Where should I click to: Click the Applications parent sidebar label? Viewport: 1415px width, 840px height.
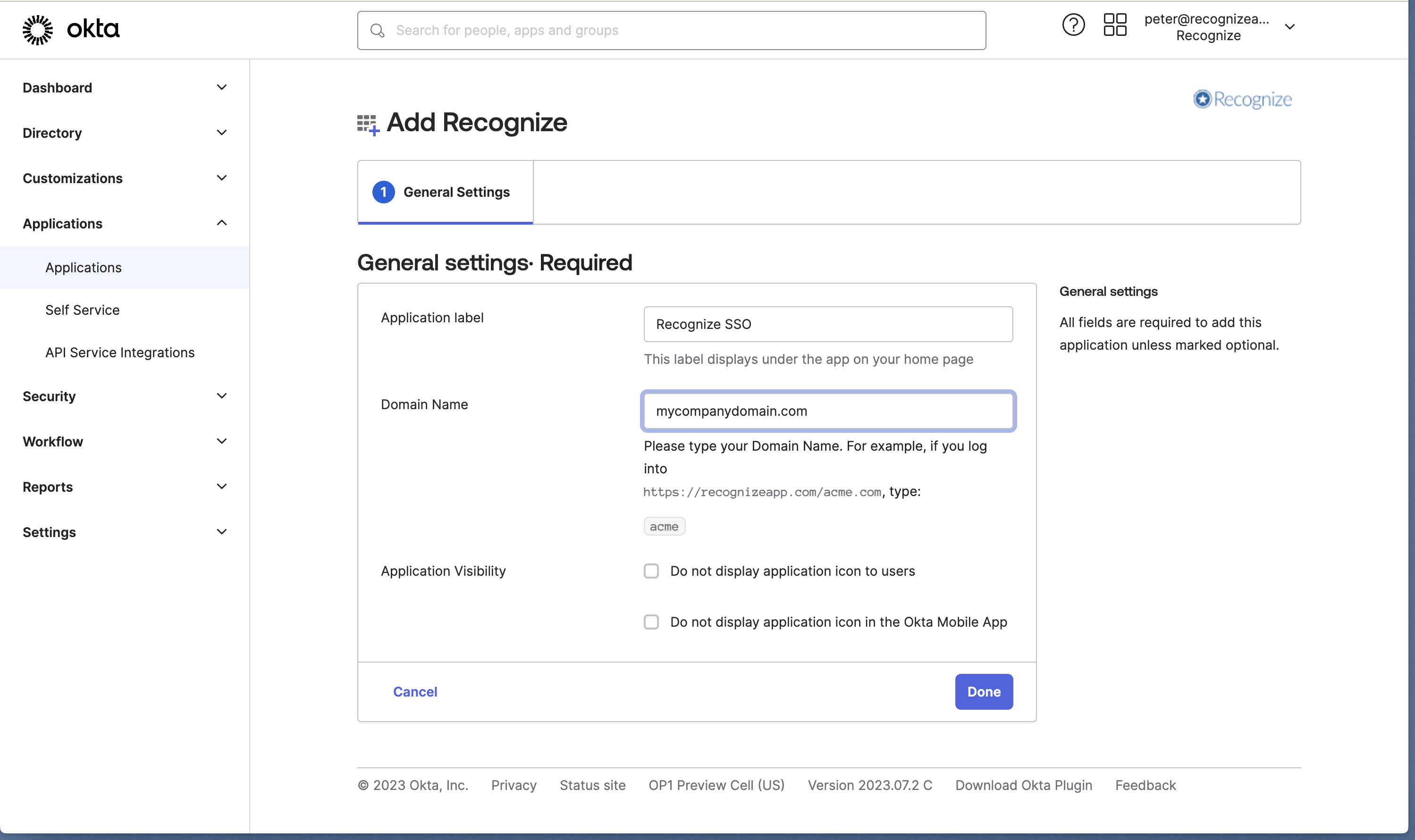(x=62, y=224)
